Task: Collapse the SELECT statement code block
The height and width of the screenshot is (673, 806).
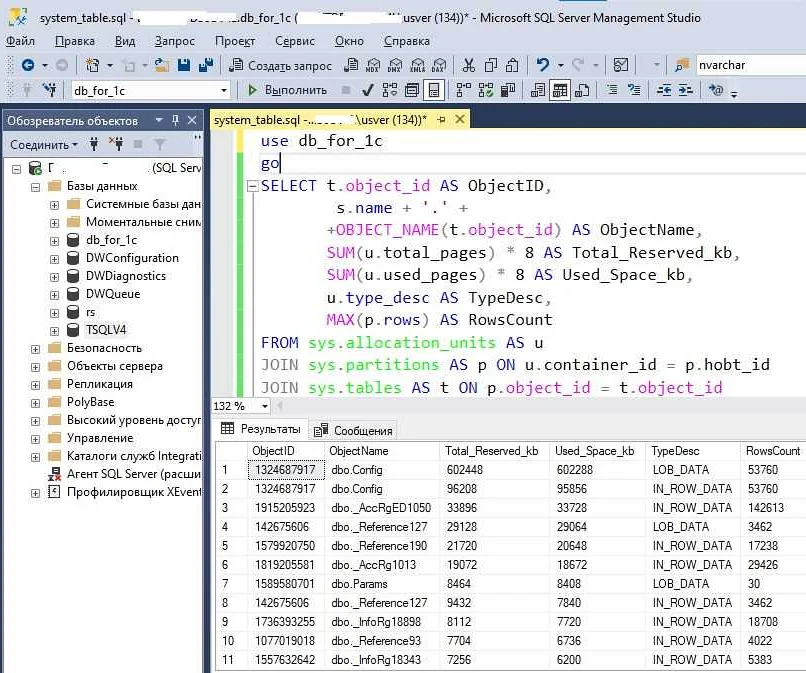Action: click(x=252, y=186)
